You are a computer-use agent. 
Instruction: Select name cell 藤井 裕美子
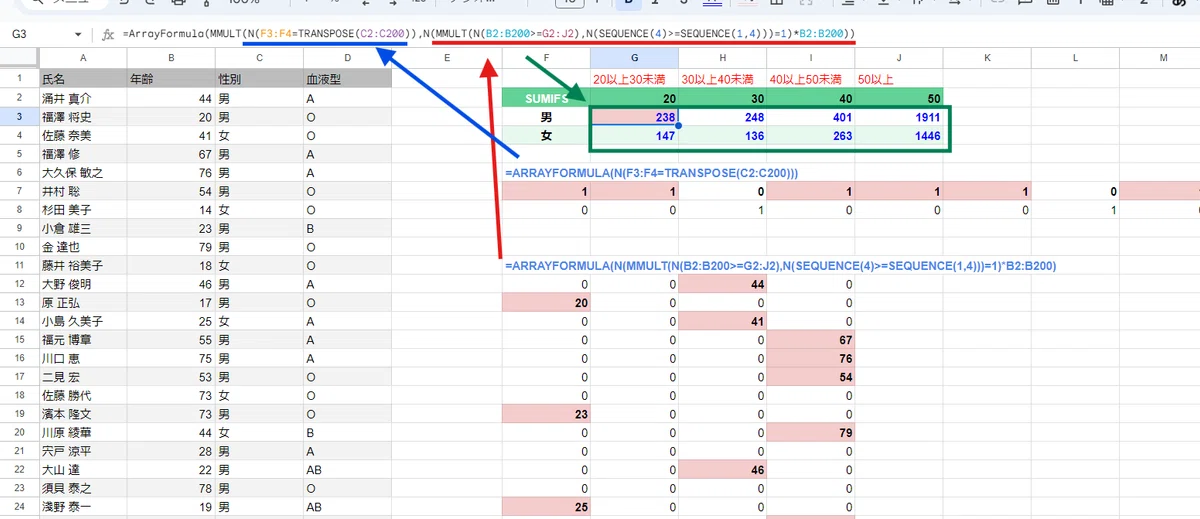tap(82, 266)
